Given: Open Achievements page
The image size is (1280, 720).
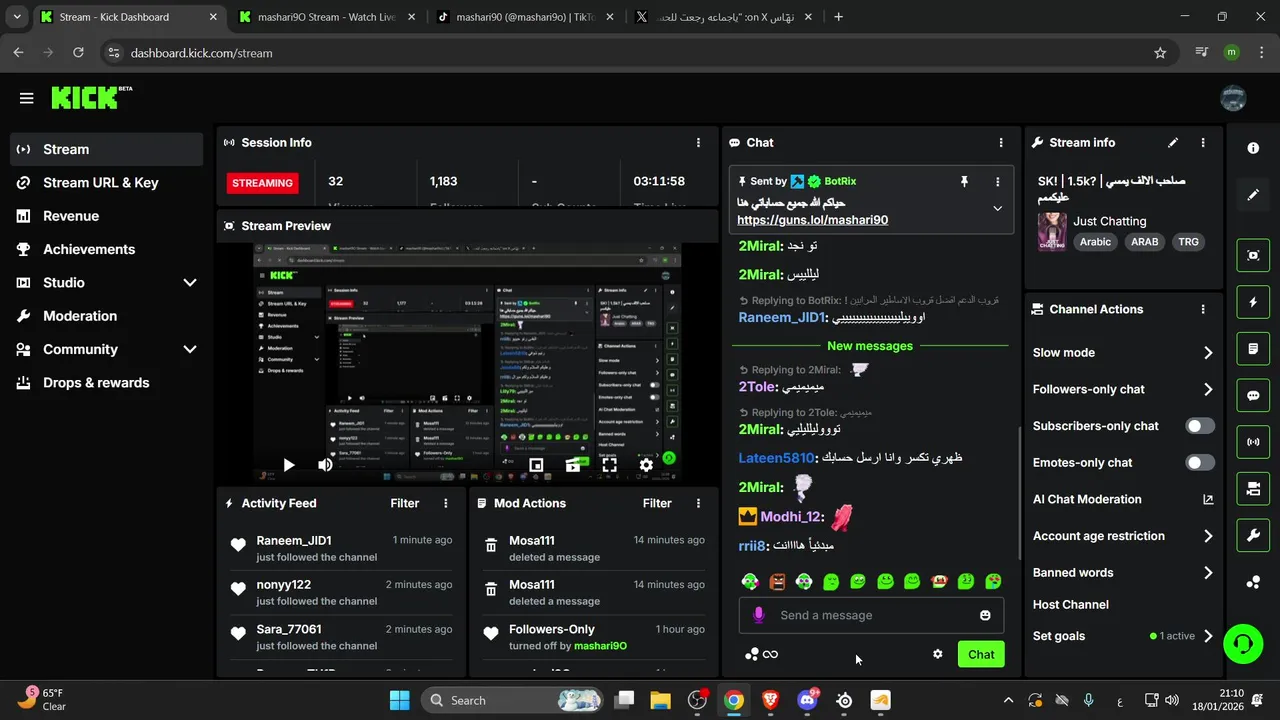Looking at the screenshot, I should point(107,249).
